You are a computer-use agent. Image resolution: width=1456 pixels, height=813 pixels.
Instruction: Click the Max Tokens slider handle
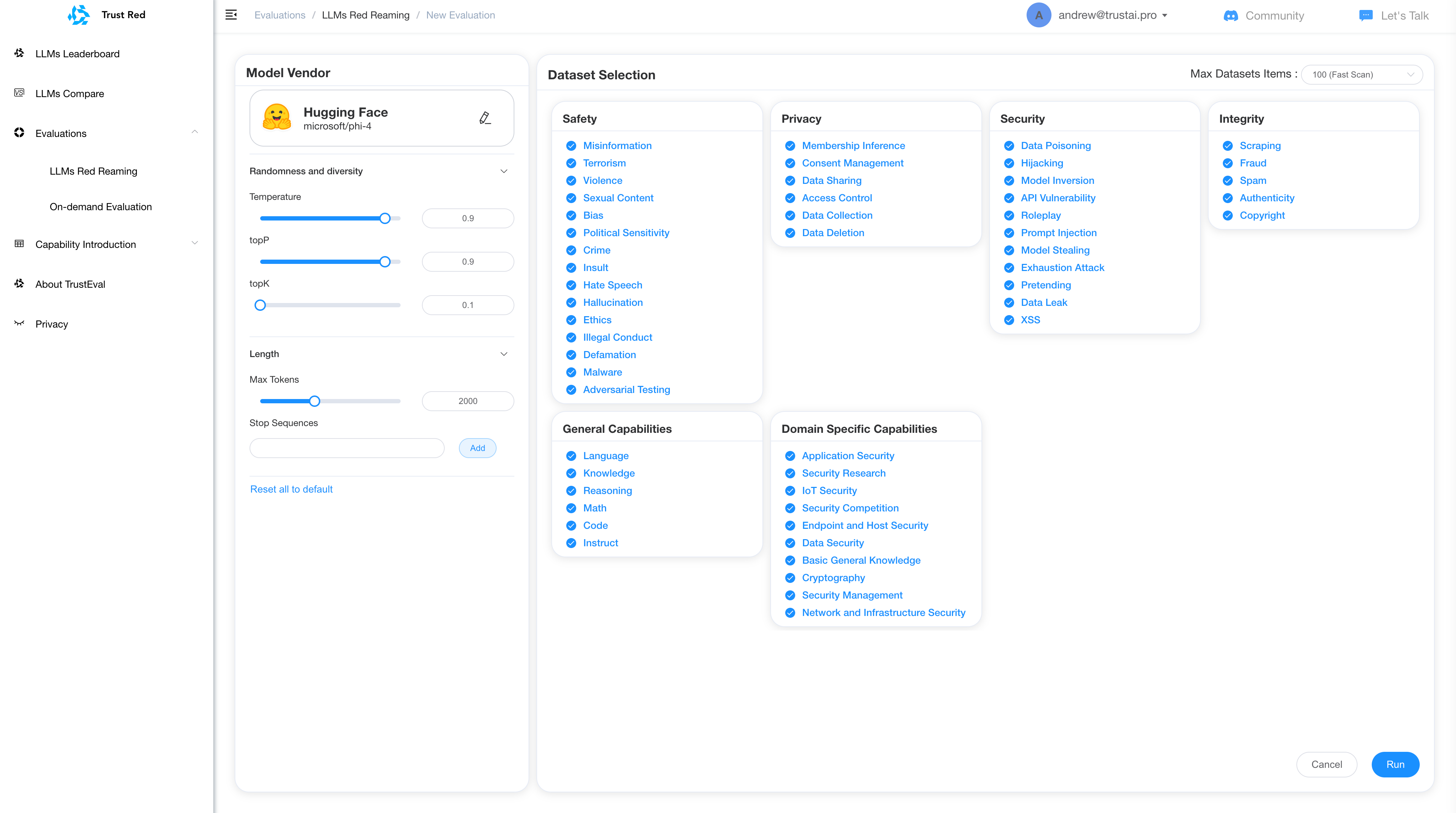pyautogui.click(x=315, y=401)
